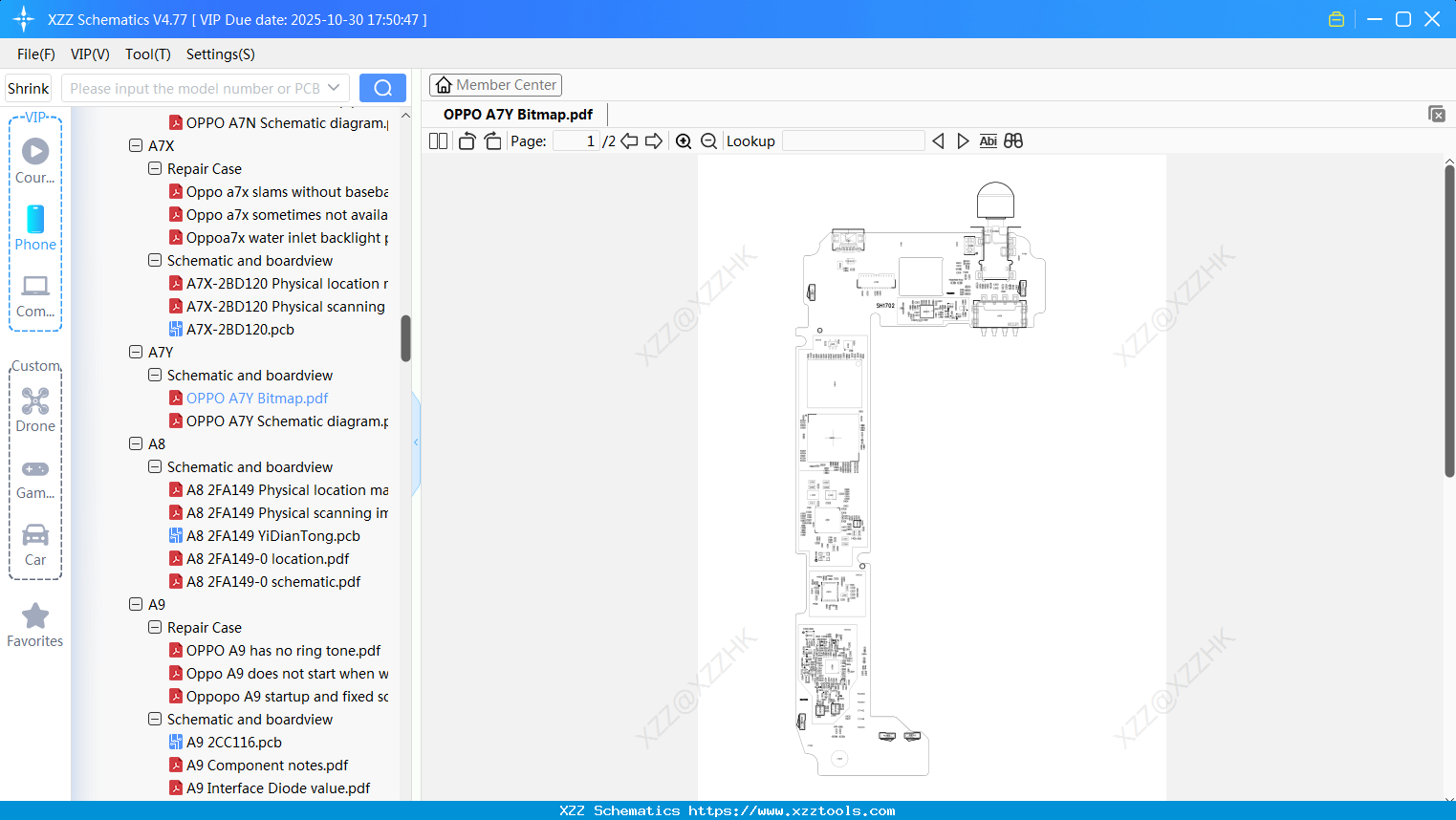Viewport: 1456px width, 820px height.
Task: Open Oppo a7x slams without baseband file
Action: tap(287, 192)
